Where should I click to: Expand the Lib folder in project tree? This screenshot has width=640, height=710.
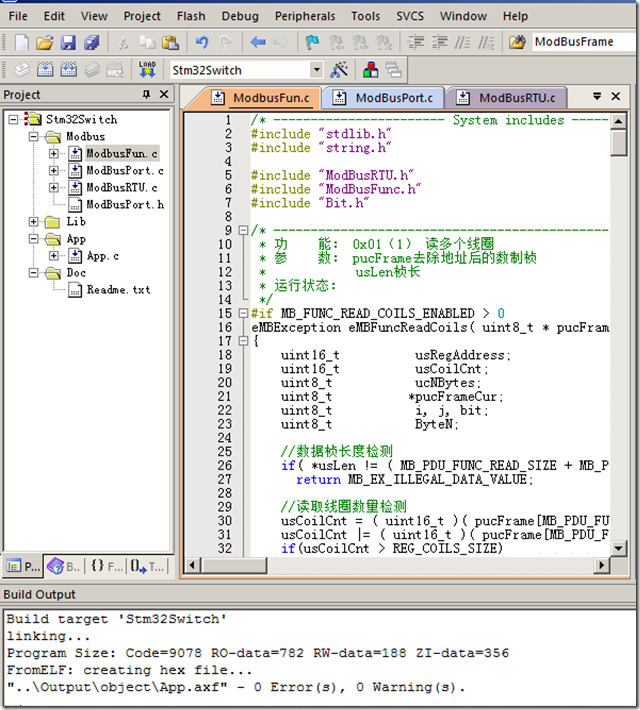pyautogui.click(x=34, y=222)
